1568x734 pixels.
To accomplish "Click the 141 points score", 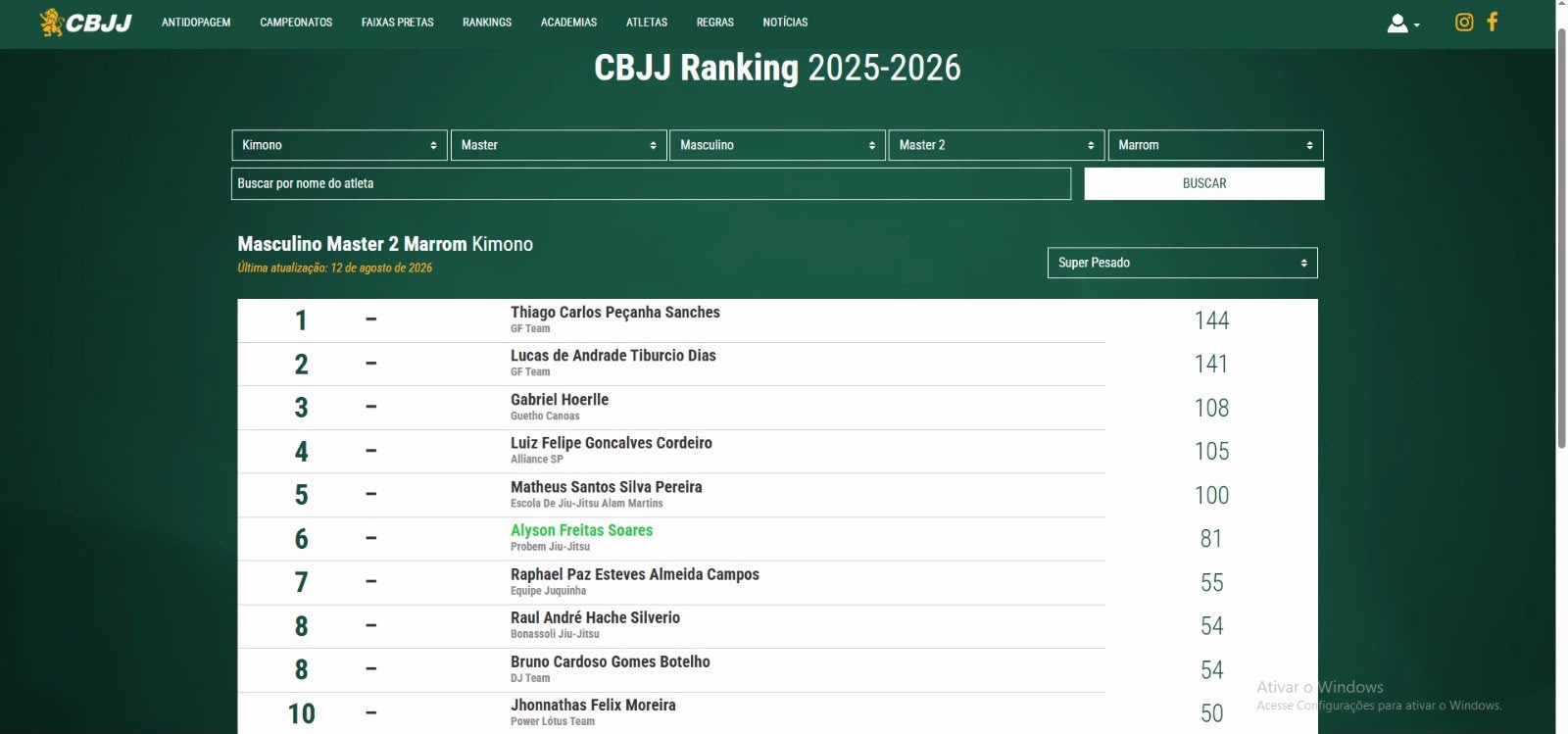I will pos(1211,364).
